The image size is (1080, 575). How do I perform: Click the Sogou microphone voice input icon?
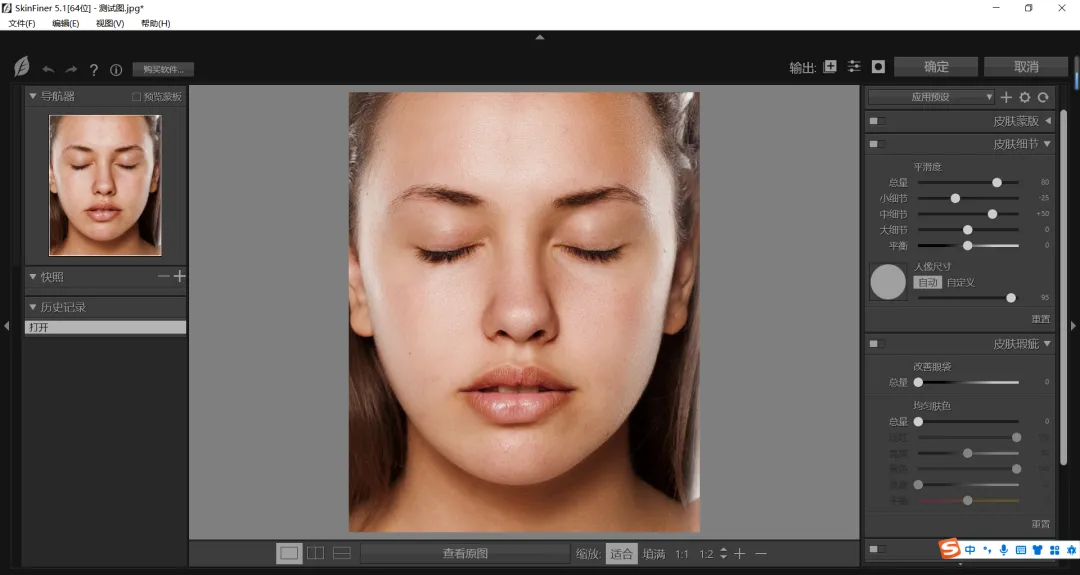click(x=1004, y=550)
